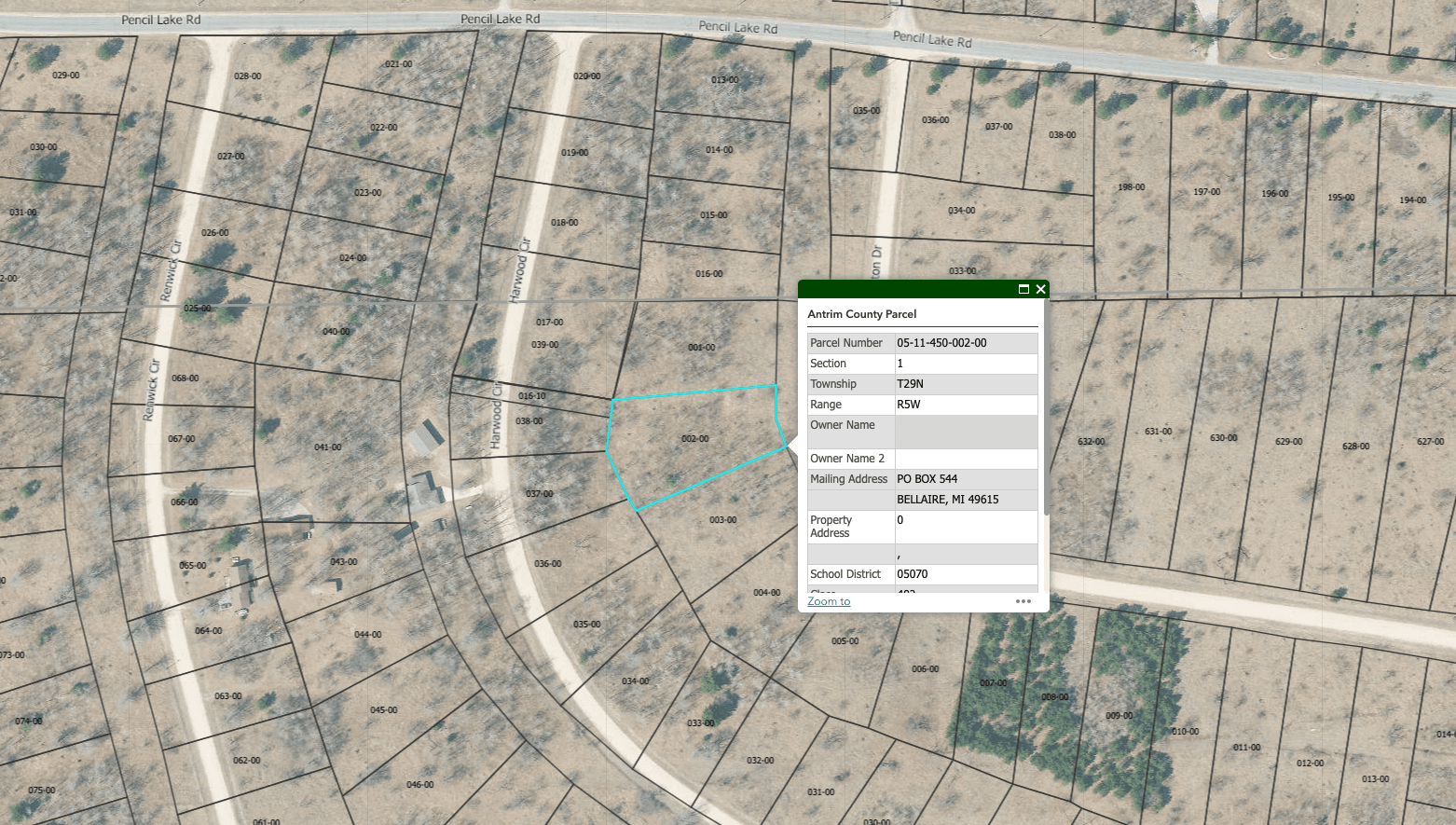Click parcel labeled 198-00
The width and height of the screenshot is (1456, 825).
pyautogui.click(x=1131, y=187)
